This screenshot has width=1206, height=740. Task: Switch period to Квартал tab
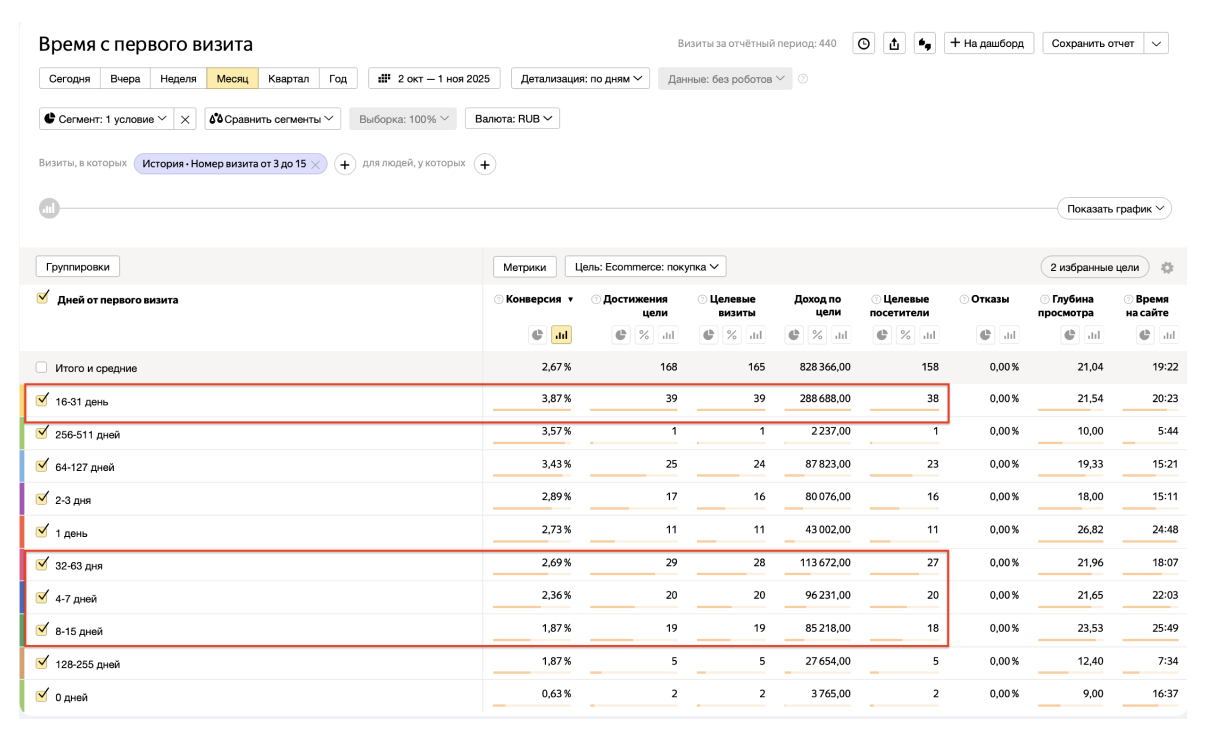[288, 78]
